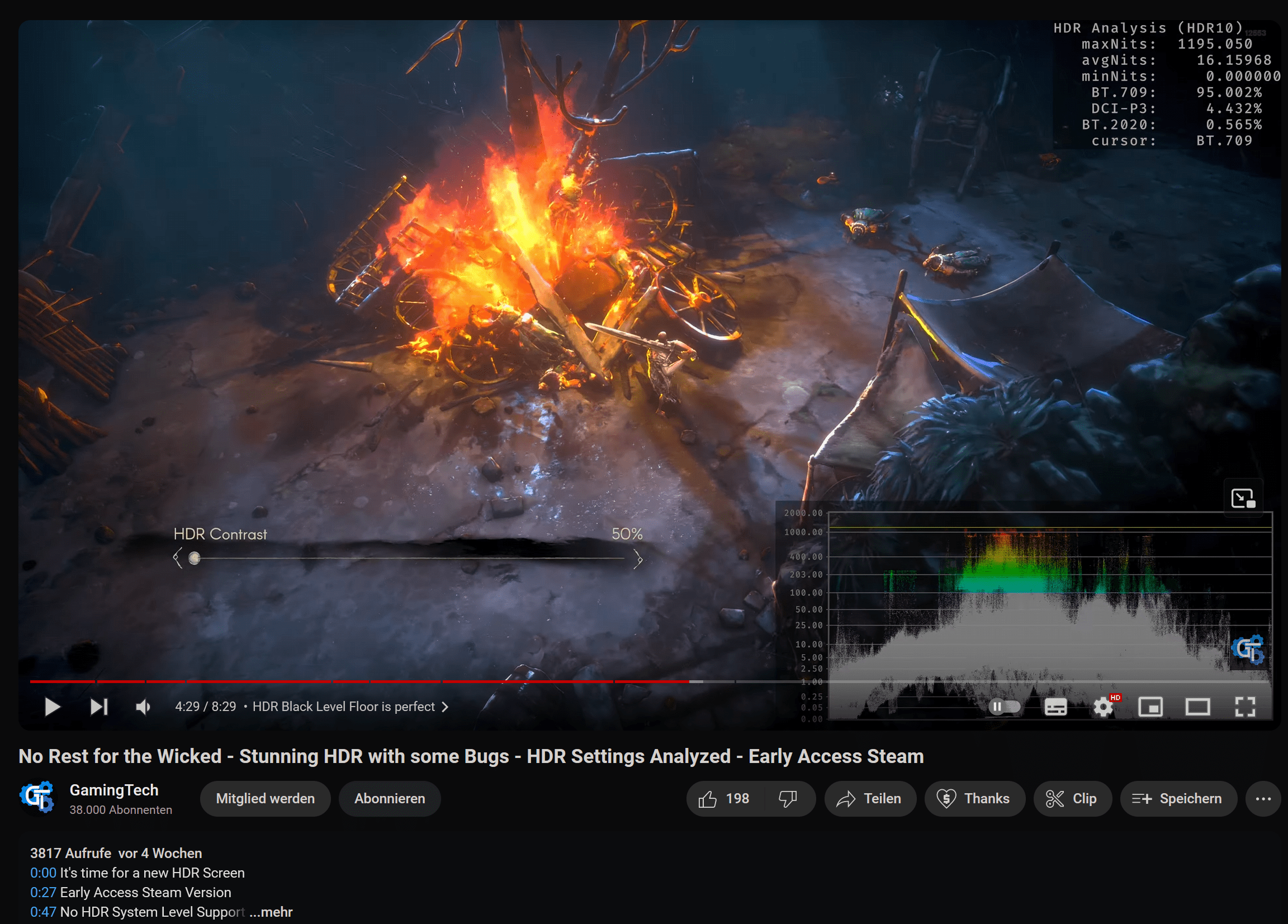The height and width of the screenshot is (924, 1288).
Task: Toggle autoplay switch
Action: [x=1004, y=707]
